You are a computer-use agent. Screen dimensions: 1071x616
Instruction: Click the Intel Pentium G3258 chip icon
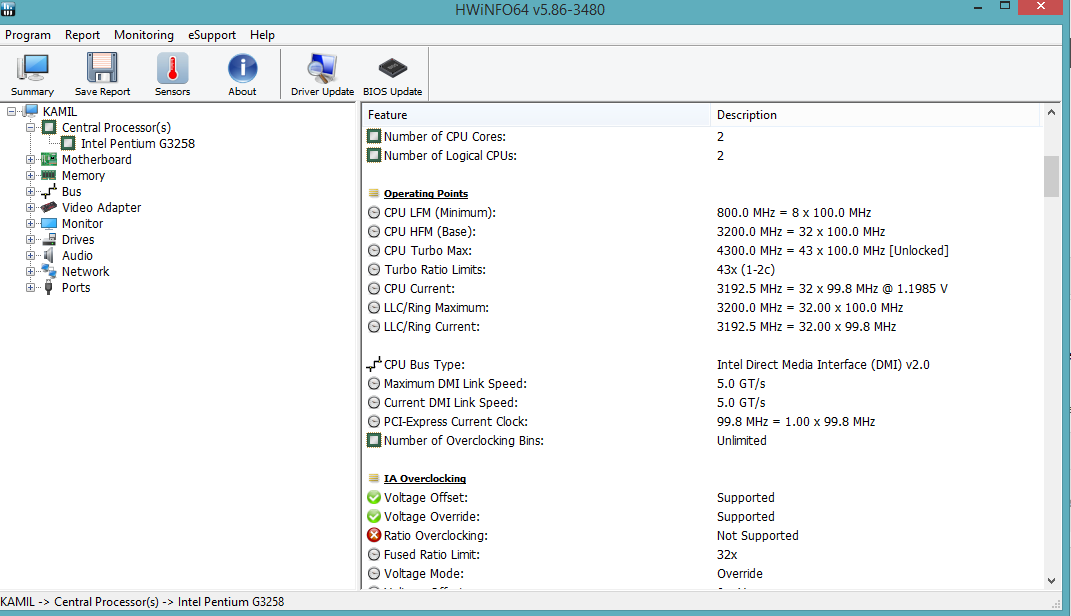68,143
